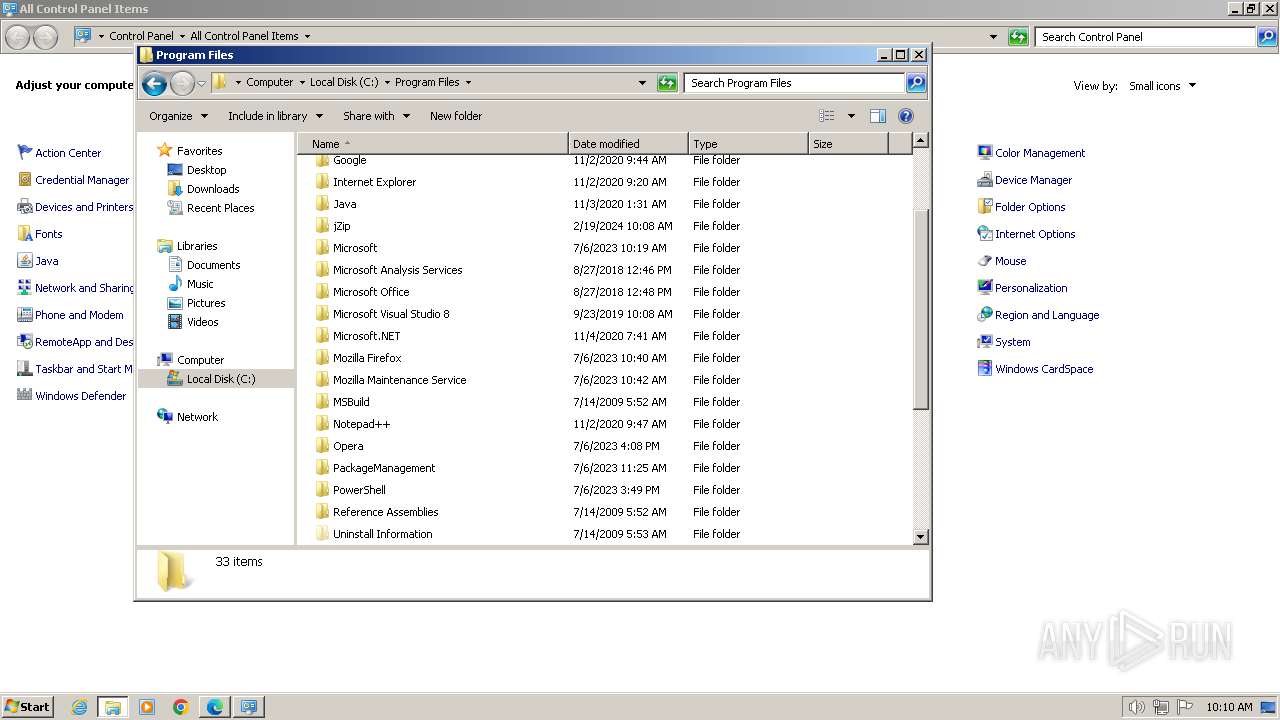Select the PowerShell folder
The width and height of the screenshot is (1280, 720).
pyautogui.click(x=359, y=490)
